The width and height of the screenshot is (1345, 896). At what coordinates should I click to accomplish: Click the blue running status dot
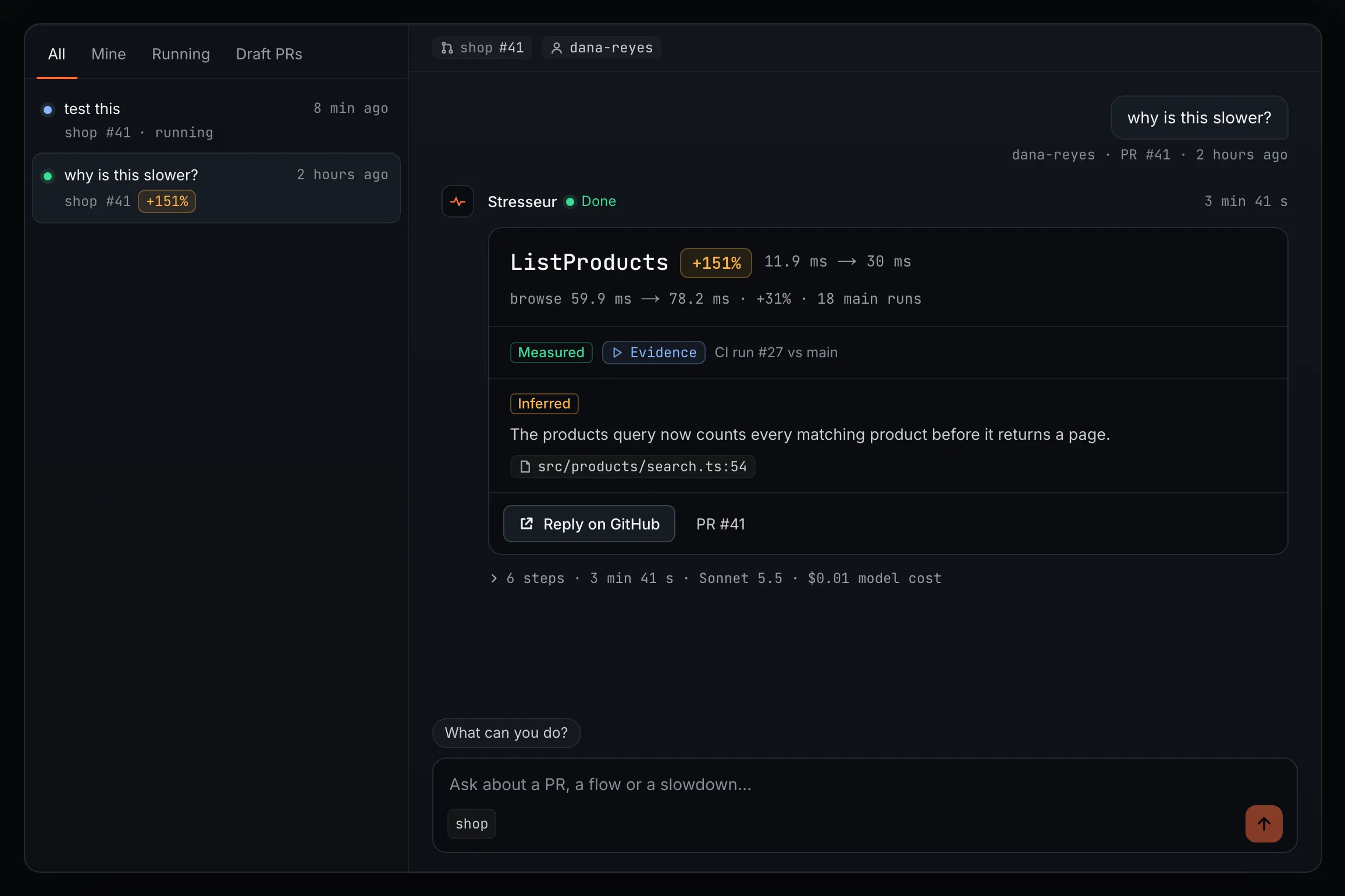48,109
